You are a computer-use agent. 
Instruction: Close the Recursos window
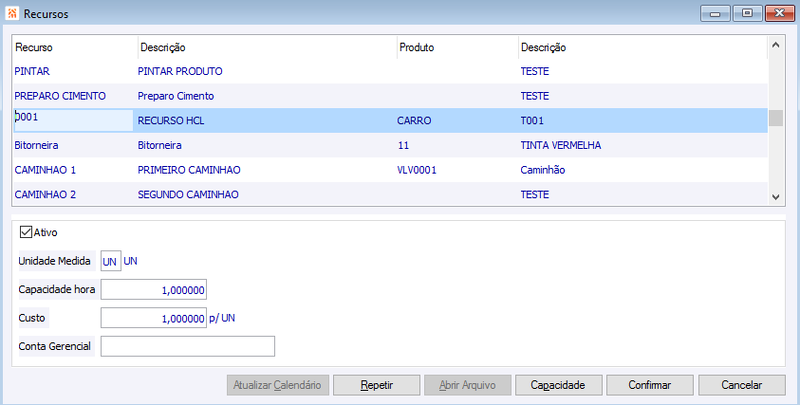pyautogui.click(x=780, y=13)
